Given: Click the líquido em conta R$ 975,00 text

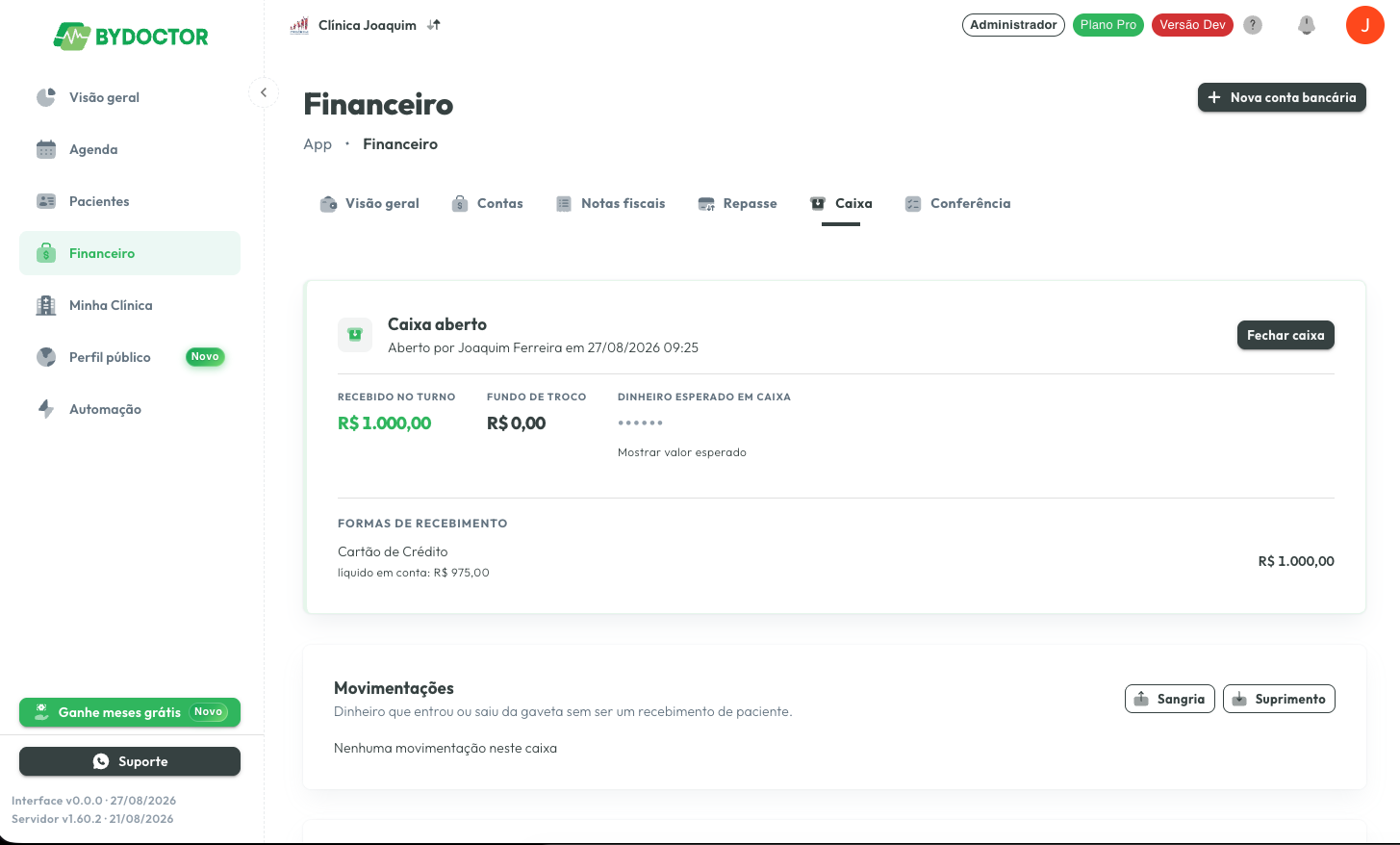Looking at the screenshot, I should point(414,573).
